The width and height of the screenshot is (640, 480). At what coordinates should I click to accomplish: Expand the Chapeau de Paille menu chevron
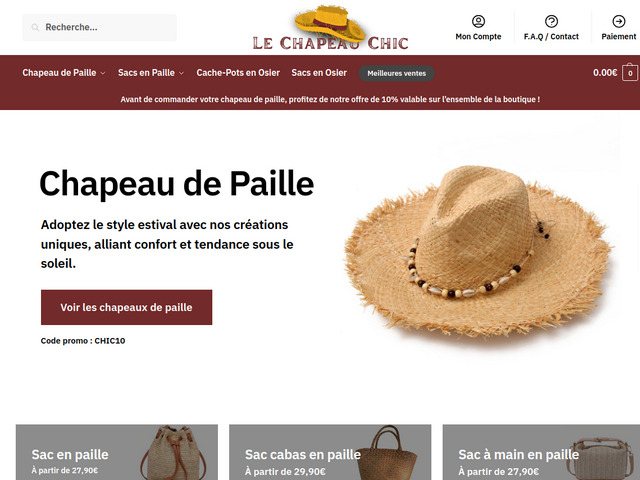coord(103,73)
